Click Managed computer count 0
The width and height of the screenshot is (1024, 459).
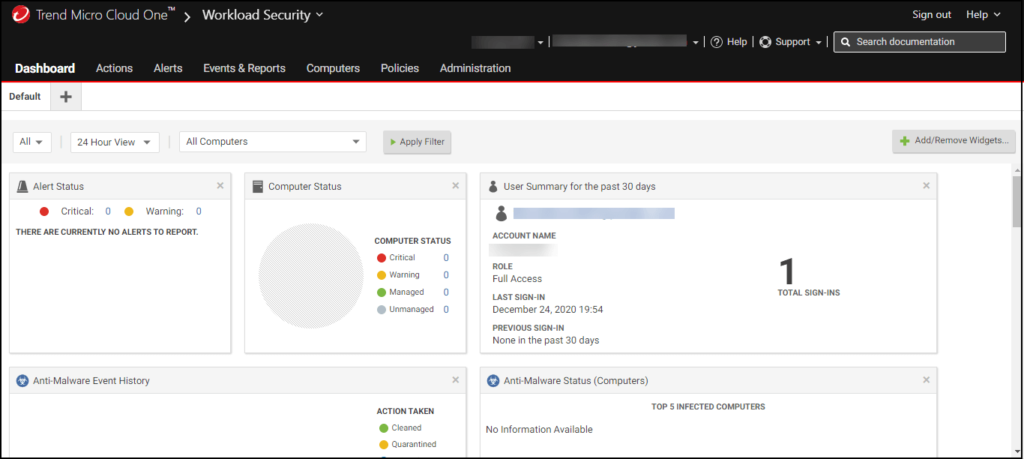click(x=446, y=293)
